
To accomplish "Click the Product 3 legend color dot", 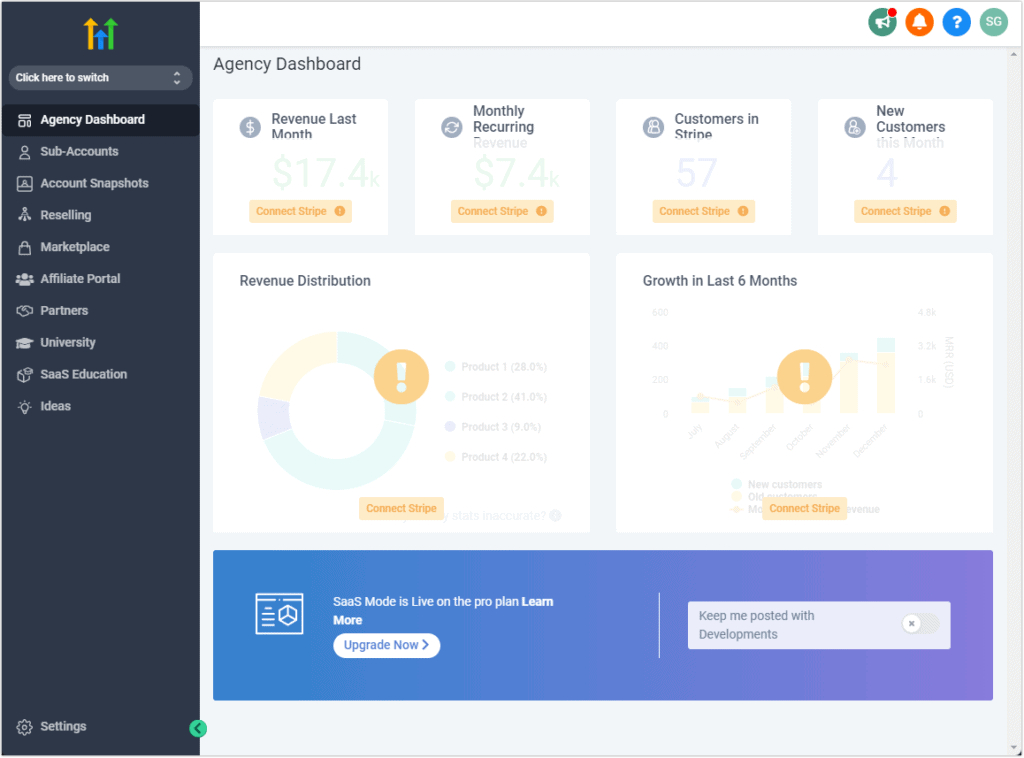I will click(450, 426).
